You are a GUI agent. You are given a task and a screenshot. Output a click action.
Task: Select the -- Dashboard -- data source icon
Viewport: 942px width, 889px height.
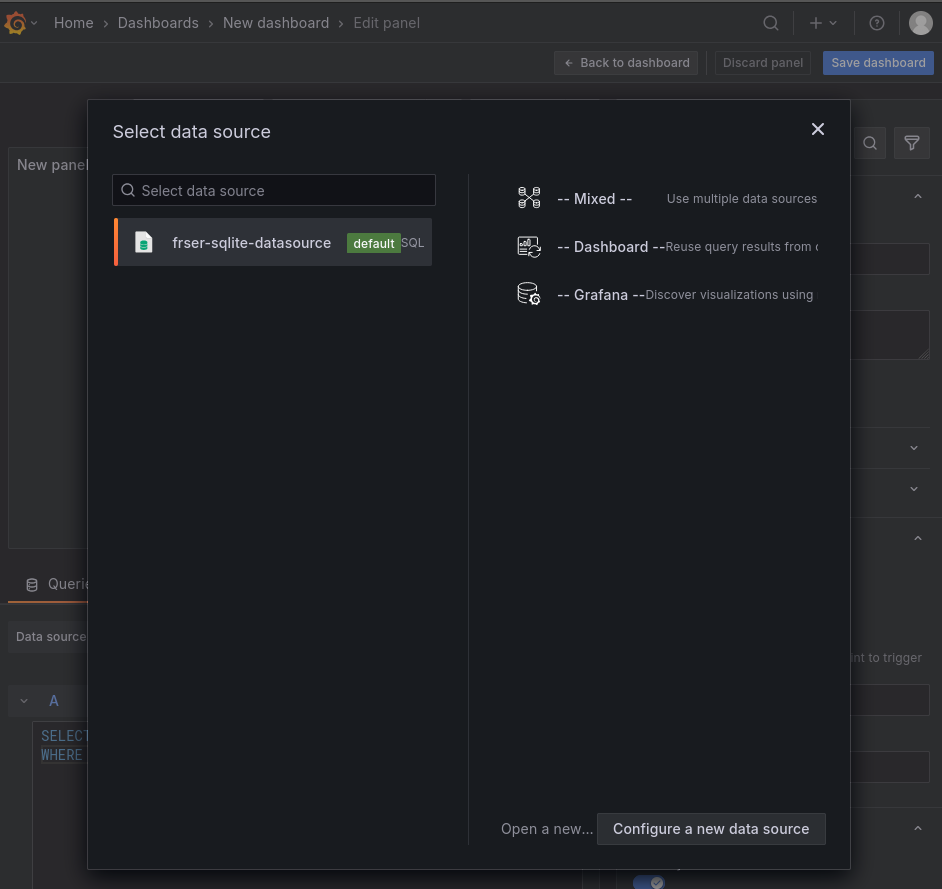529,246
